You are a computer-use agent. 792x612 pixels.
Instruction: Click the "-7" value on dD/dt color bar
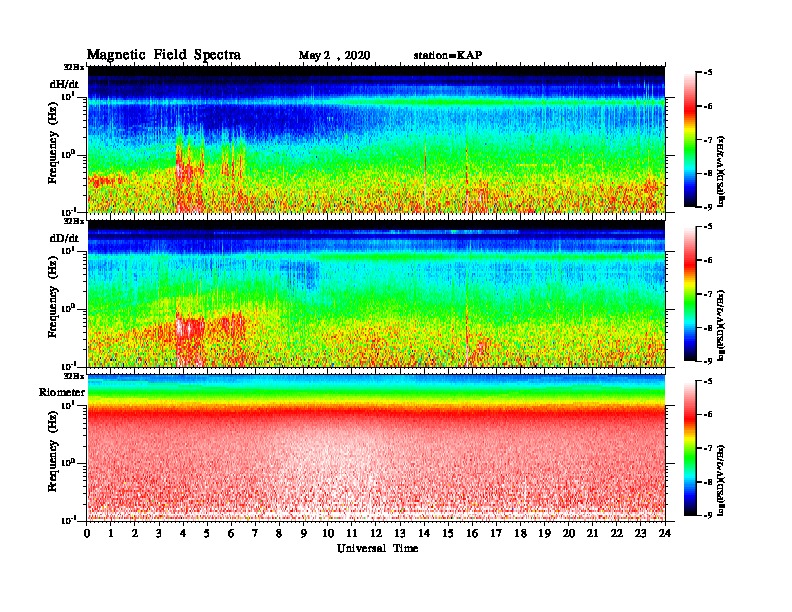click(708, 294)
